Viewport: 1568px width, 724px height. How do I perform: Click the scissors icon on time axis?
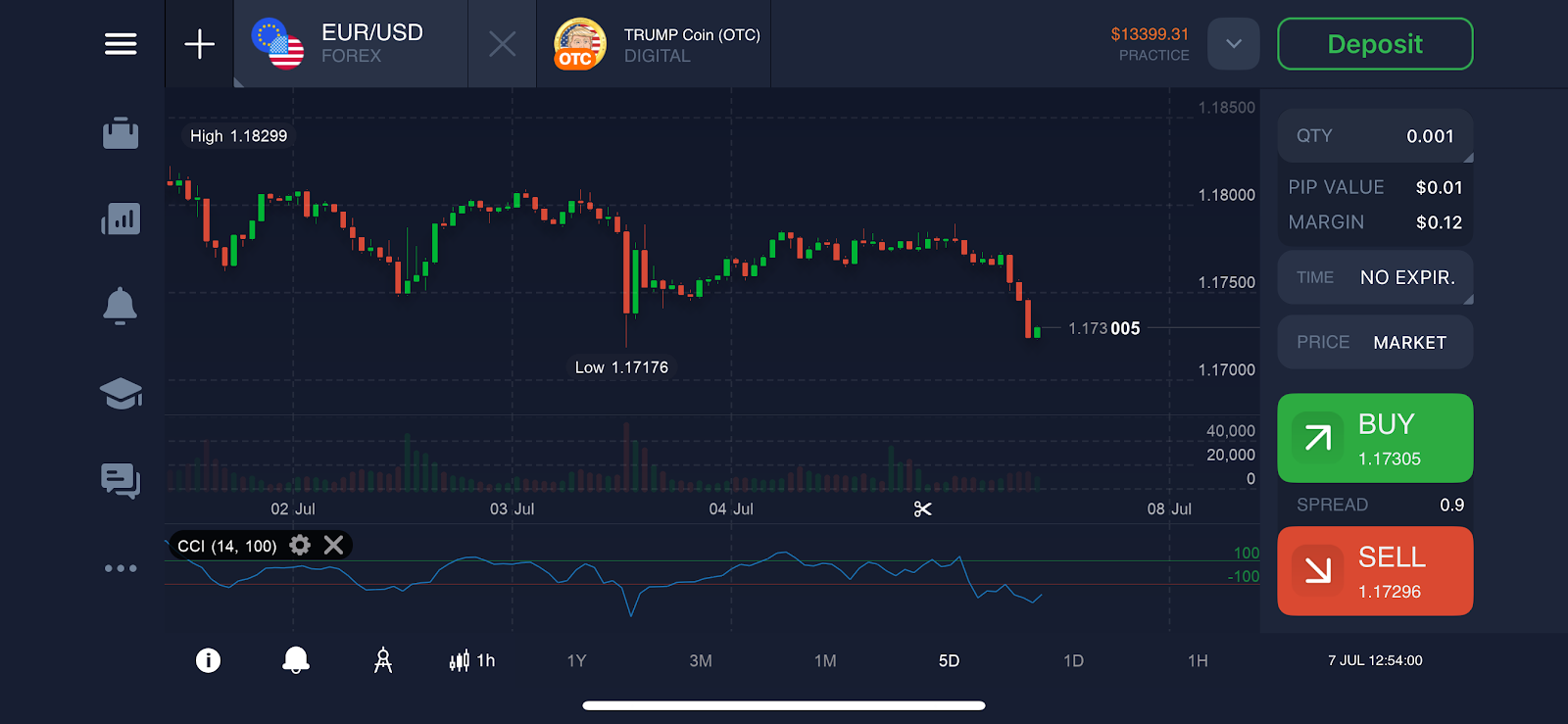point(922,509)
